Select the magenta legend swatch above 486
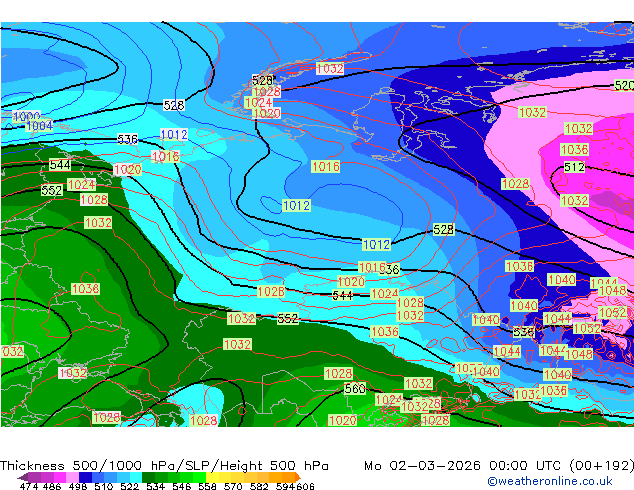 [59, 477]
